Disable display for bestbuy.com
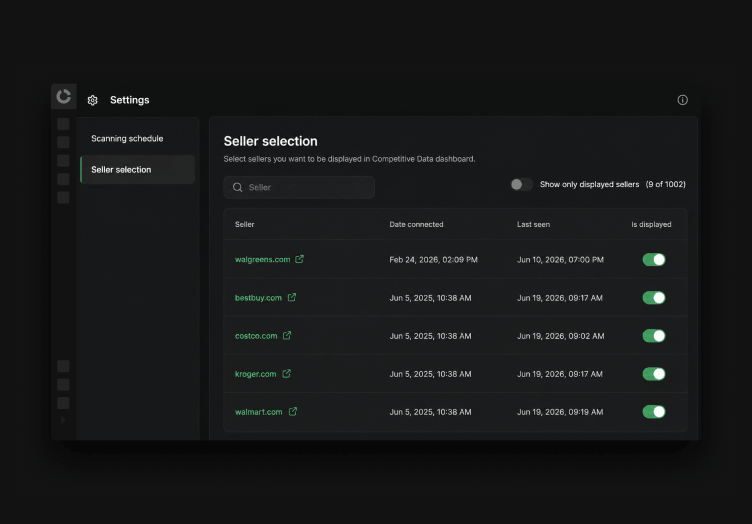The height and width of the screenshot is (524, 752). click(x=654, y=298)
